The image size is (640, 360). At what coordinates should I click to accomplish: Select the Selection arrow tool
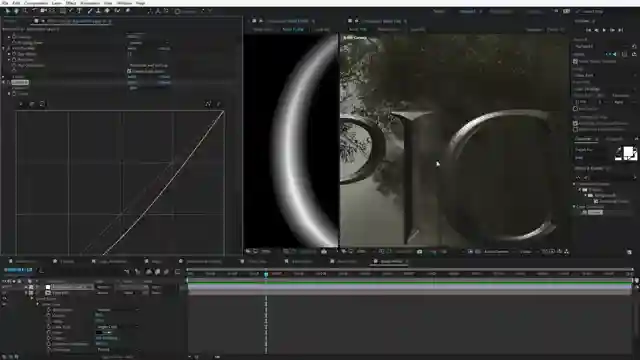tap(7, 11)
